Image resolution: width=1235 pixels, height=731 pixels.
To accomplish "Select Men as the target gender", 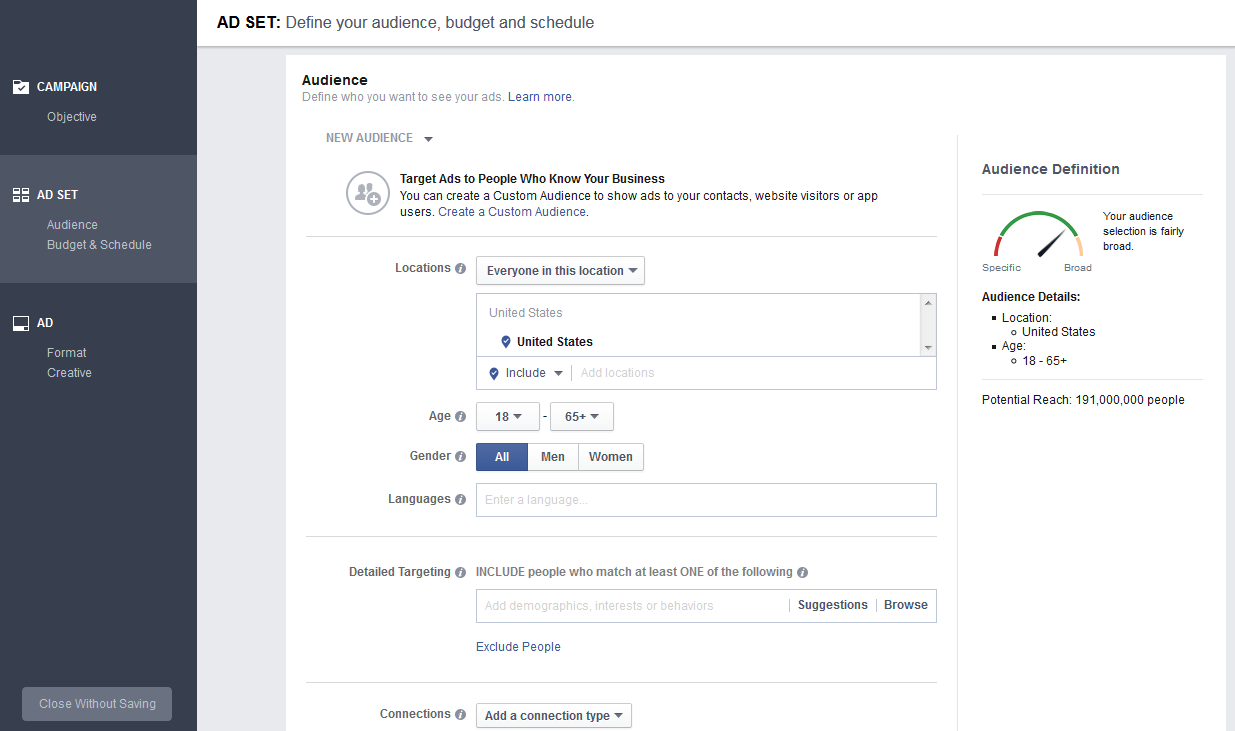I will 553,457.
